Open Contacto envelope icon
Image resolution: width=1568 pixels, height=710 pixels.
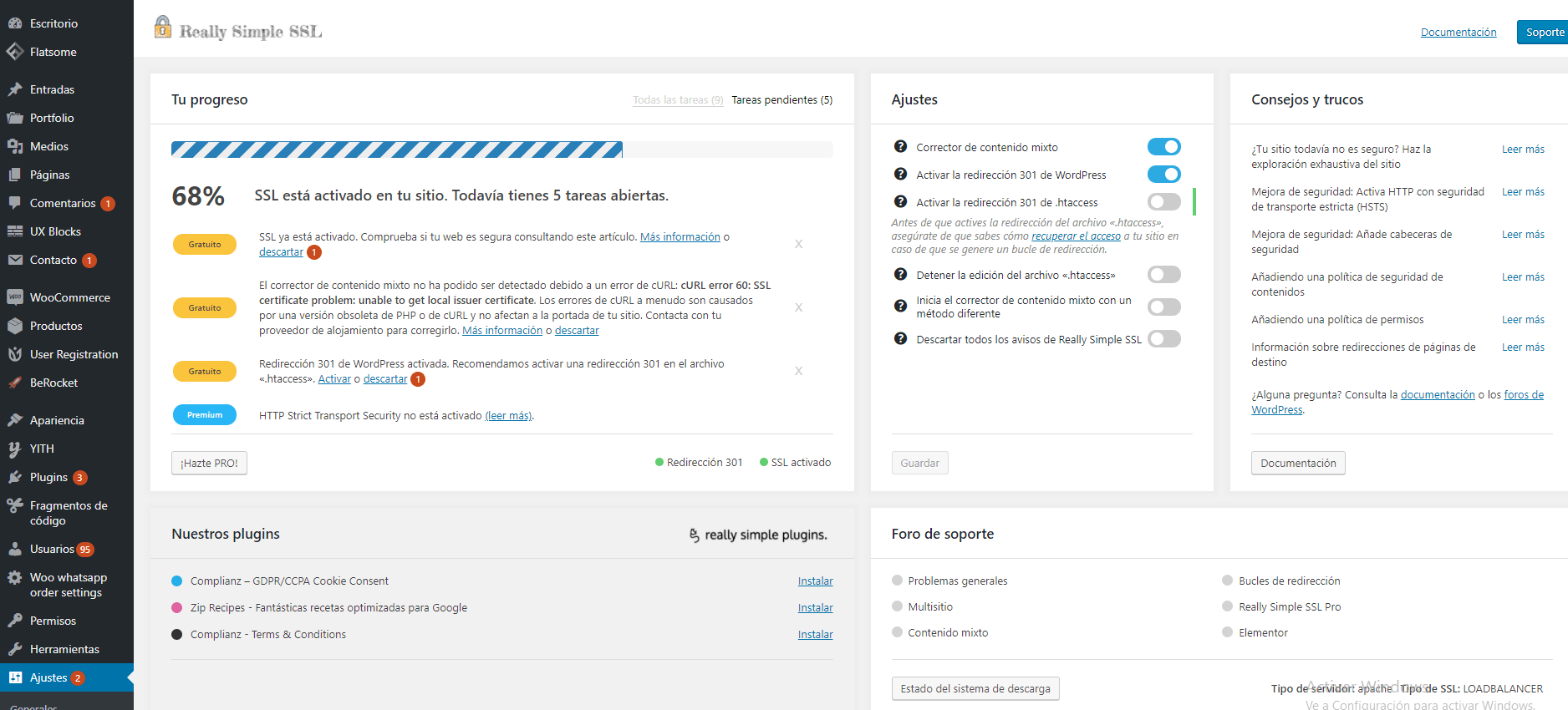tap(15, 260)
